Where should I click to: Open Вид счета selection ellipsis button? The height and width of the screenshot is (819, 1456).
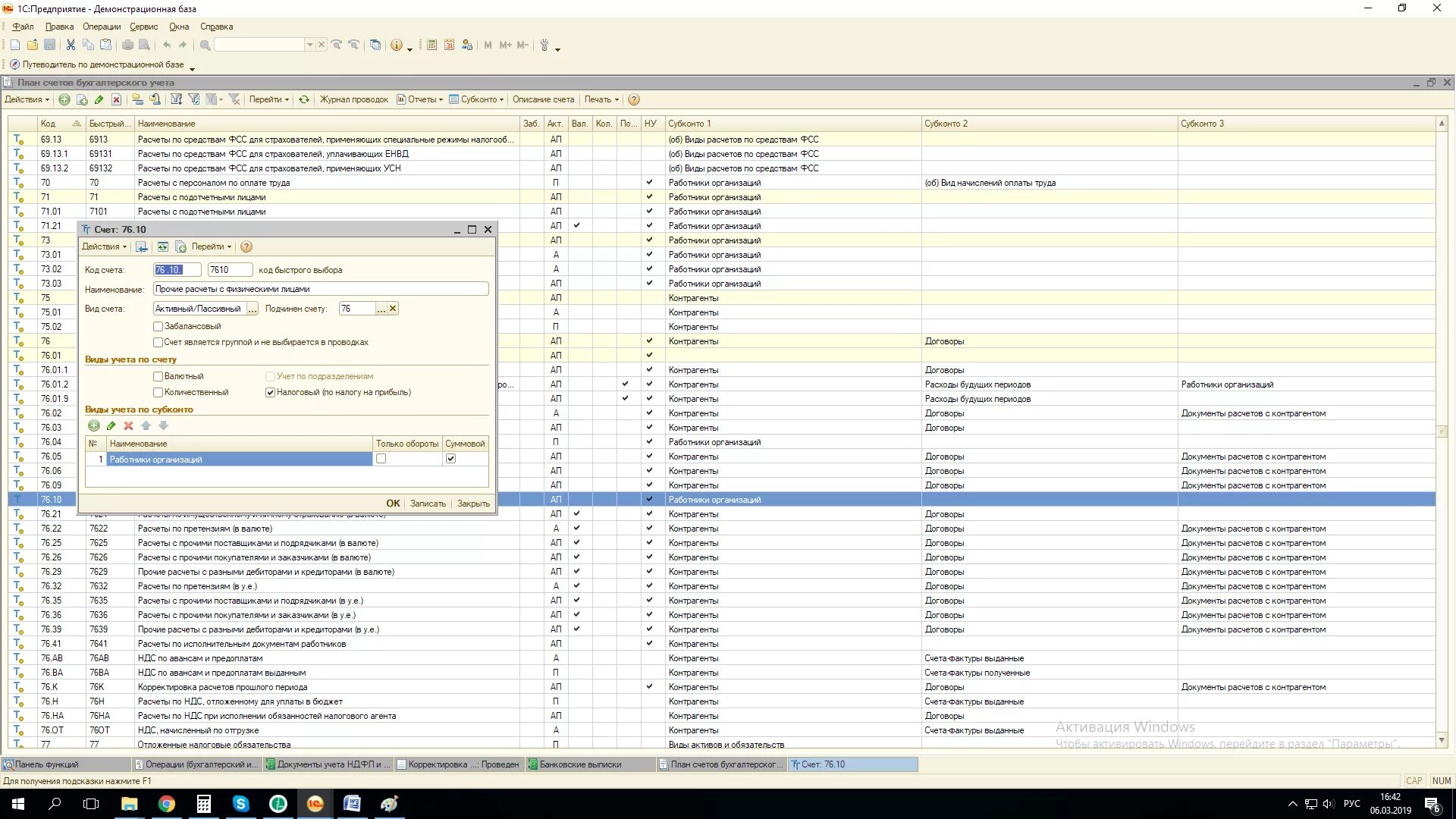253,309
